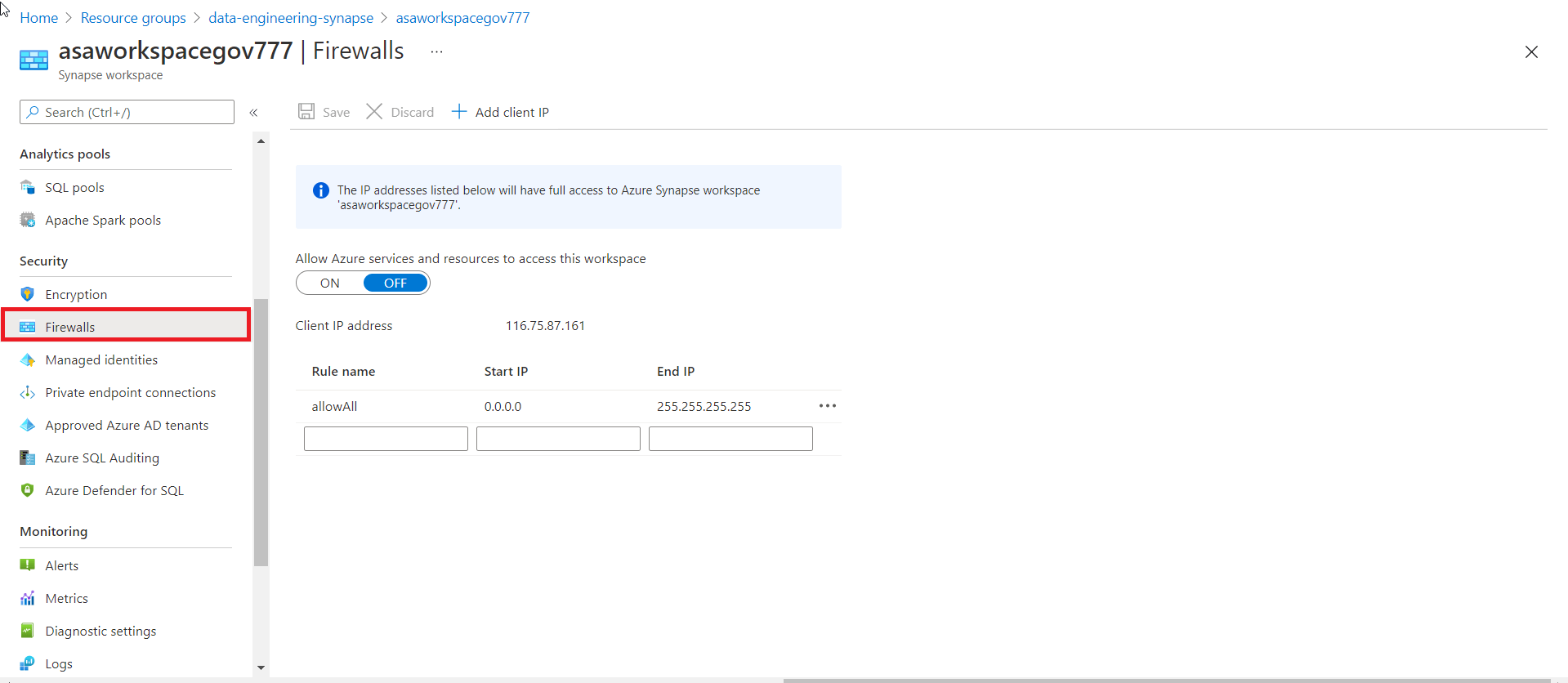Open more options ellipsis beside page title
Viewport: 1568px width, 683px height.
coord(436,51)
